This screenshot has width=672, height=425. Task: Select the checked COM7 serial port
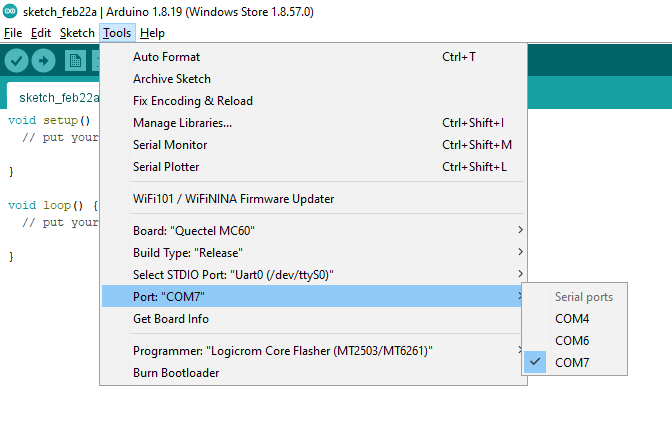pyautogui.click(x=574, y=362)
